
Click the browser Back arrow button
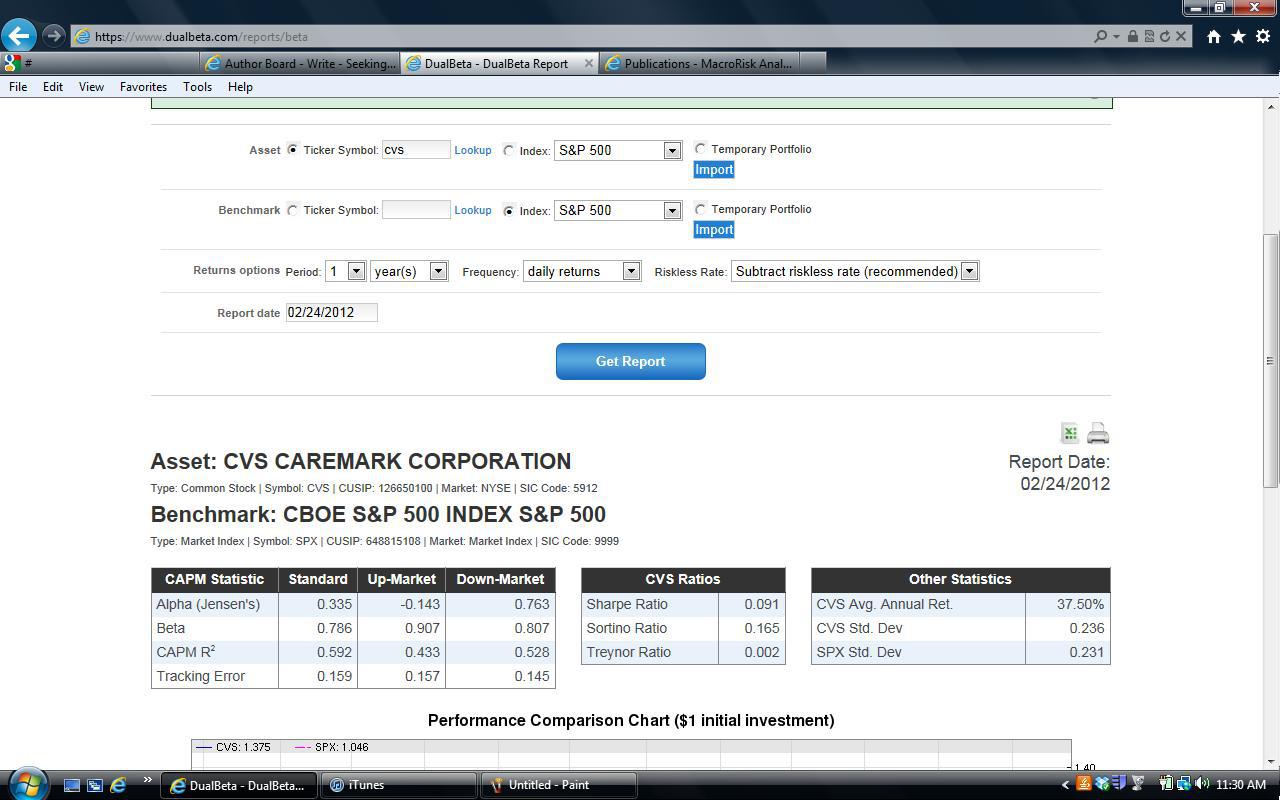click(x=18, y=36)
